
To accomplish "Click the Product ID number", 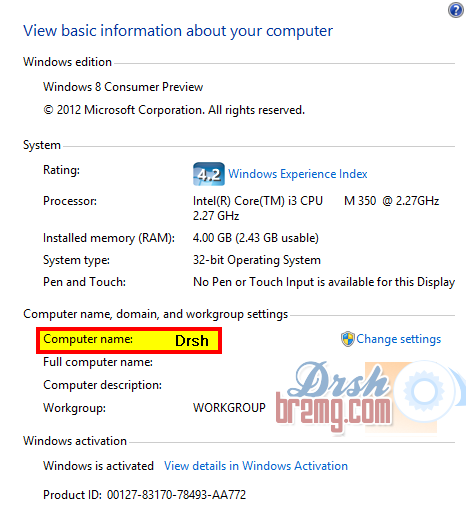I will coord(176,495).
